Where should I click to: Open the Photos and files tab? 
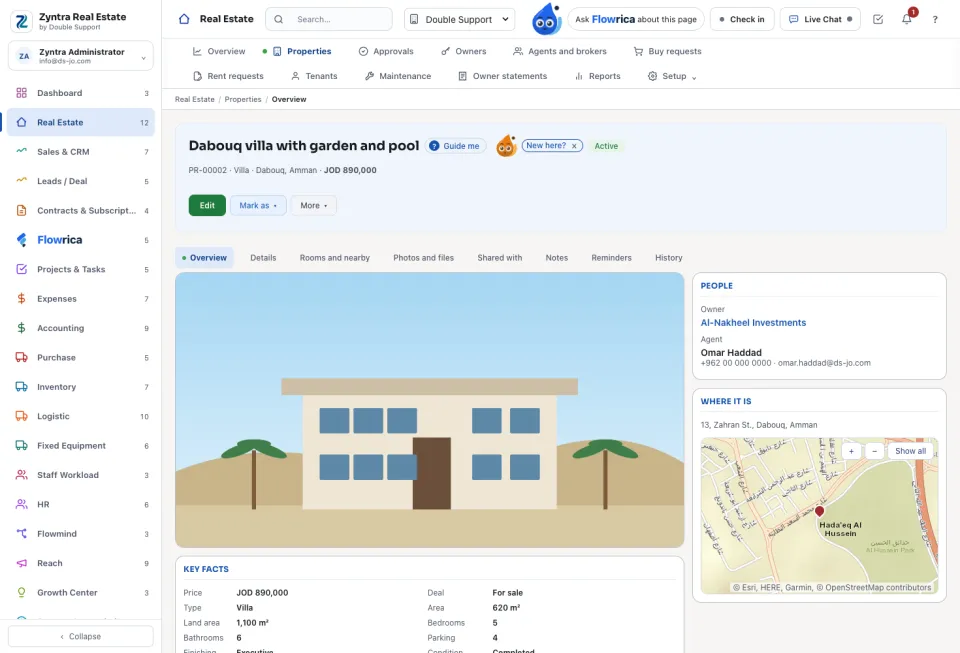424,258
